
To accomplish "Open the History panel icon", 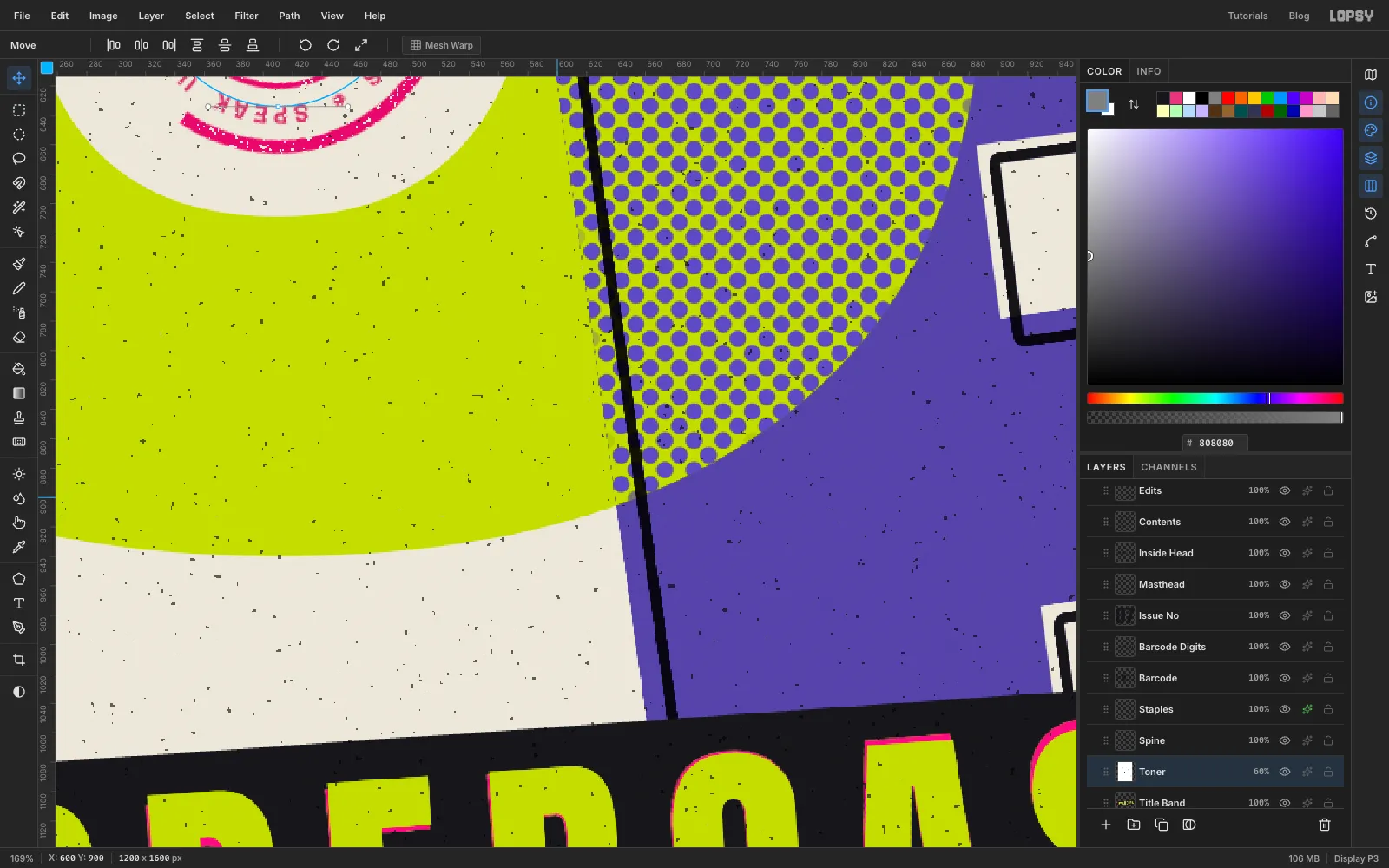I will pyautogui.click(x=1371, y=214).
